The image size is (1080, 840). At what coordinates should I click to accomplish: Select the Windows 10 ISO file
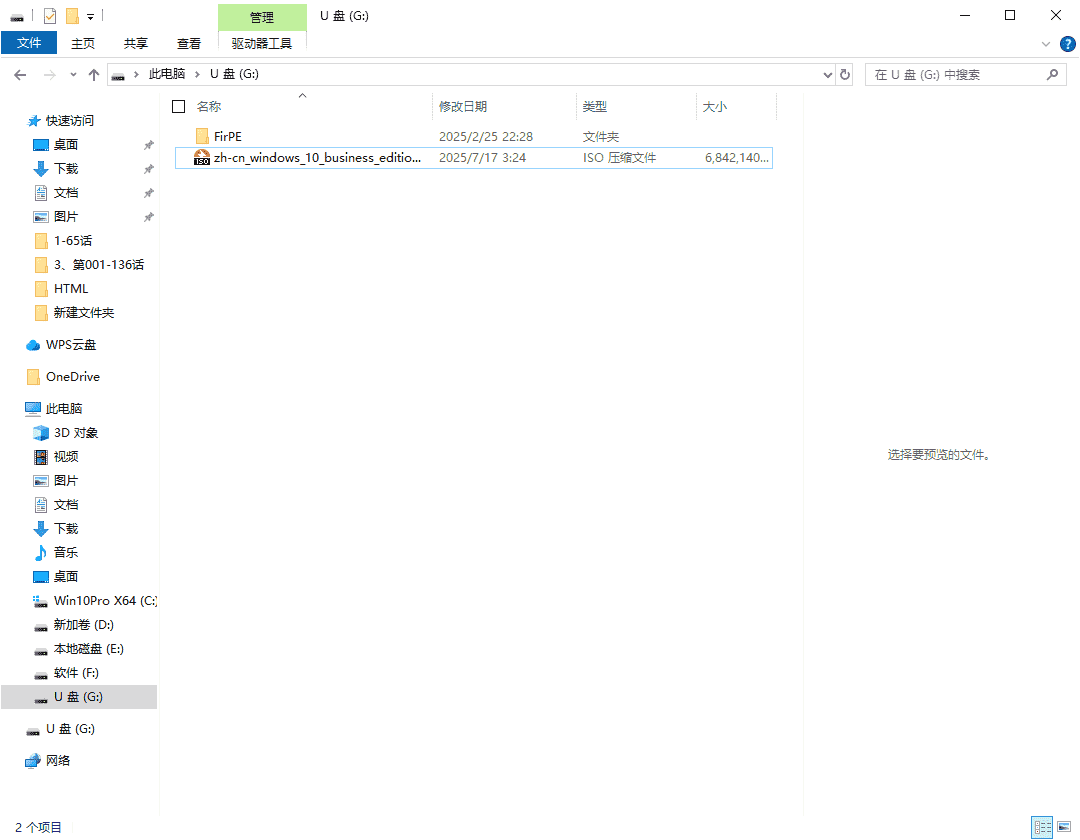[317, 158]
